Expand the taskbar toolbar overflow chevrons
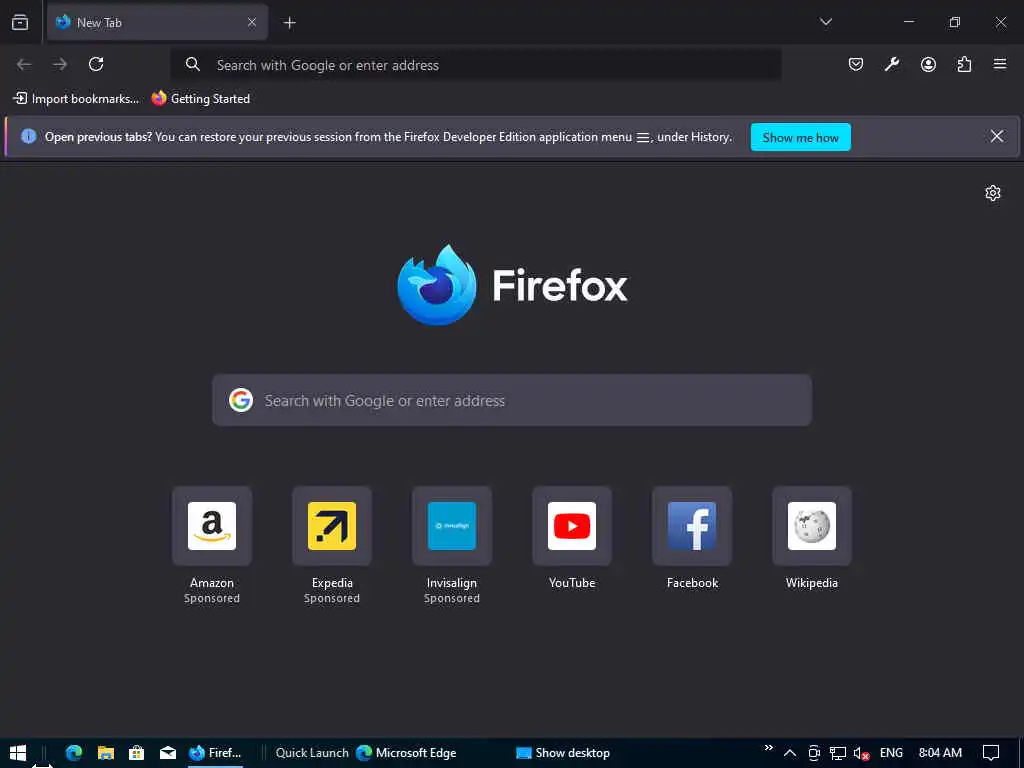Screen dimensions: 1024x768 [769, 748]
